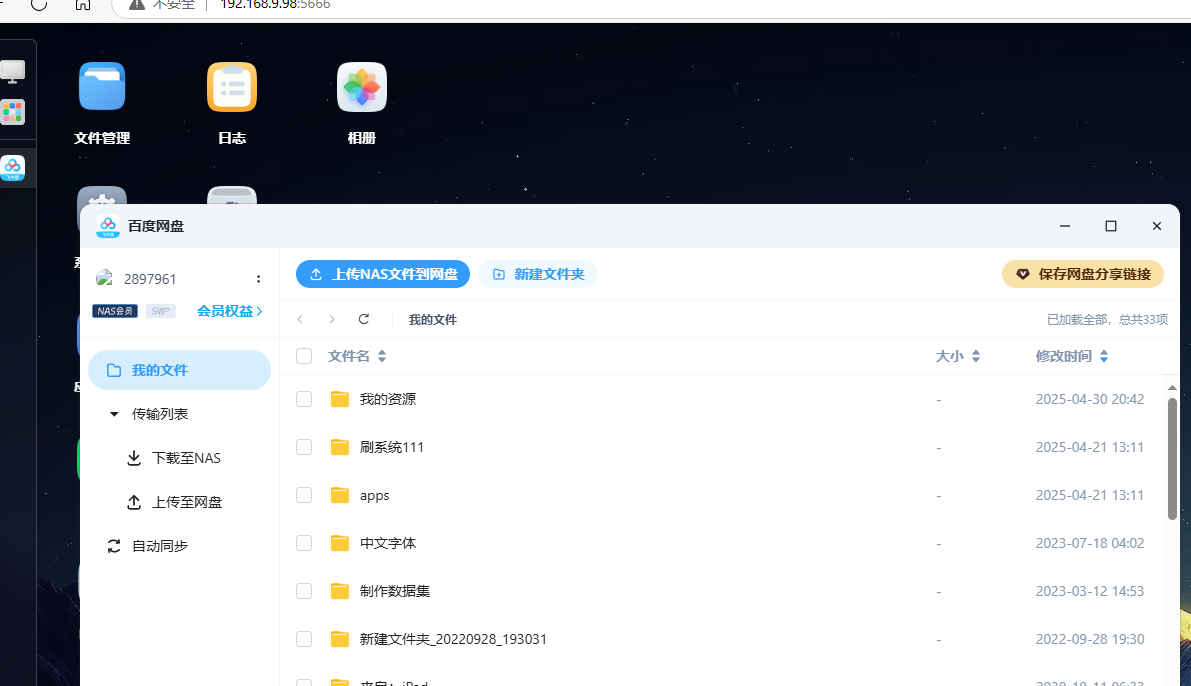Viewport: 1191px width, 686px height.
Task: Create a folder with 新建文件夹
Action: (x=538, y=274)
